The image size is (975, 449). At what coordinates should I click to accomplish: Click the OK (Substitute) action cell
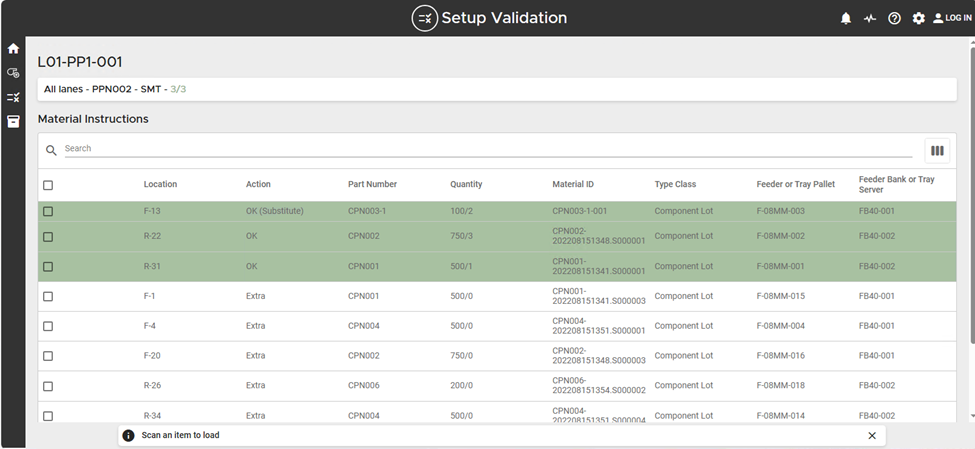(x=275, y=211)
